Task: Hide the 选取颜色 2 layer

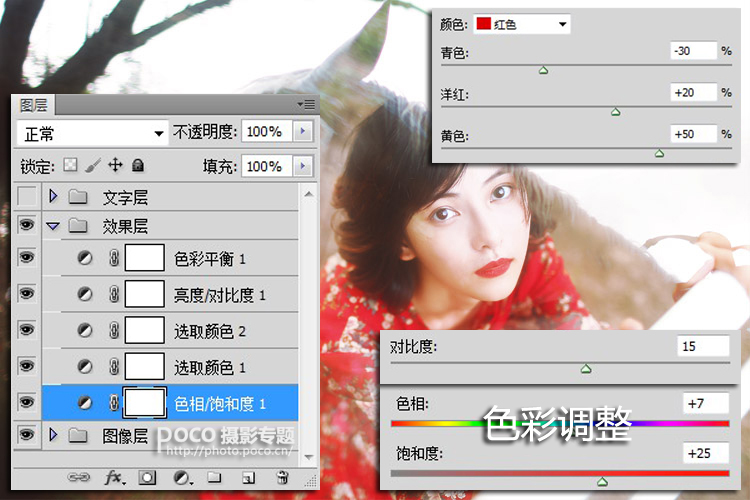Action: pos(27,329)
